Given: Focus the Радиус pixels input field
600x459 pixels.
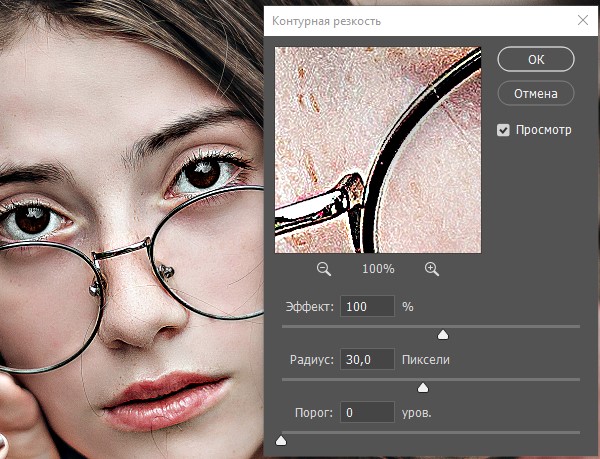Looking at the screenshot, I should [x=367, y=359].
